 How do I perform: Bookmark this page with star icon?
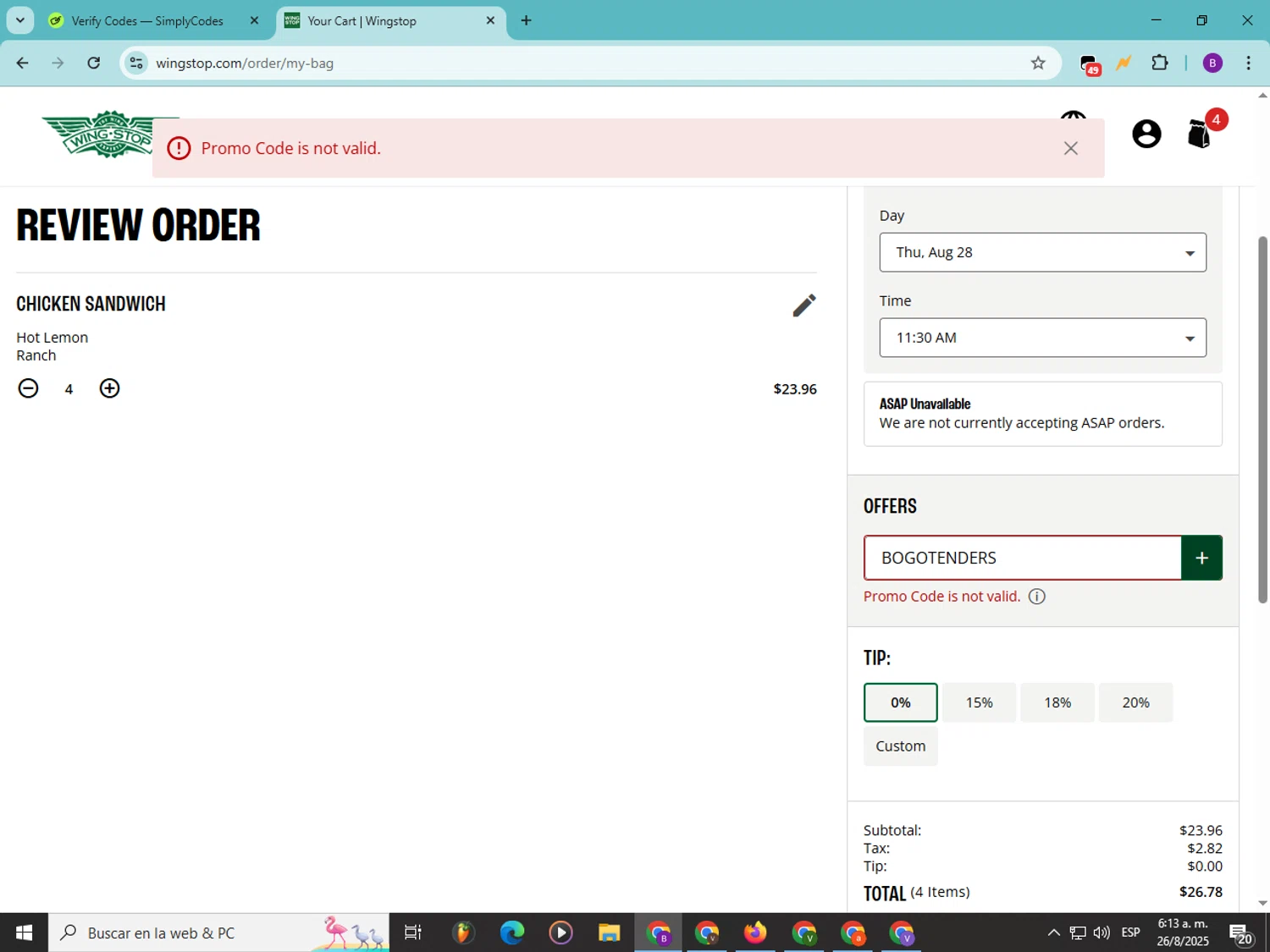[1038, 63]
